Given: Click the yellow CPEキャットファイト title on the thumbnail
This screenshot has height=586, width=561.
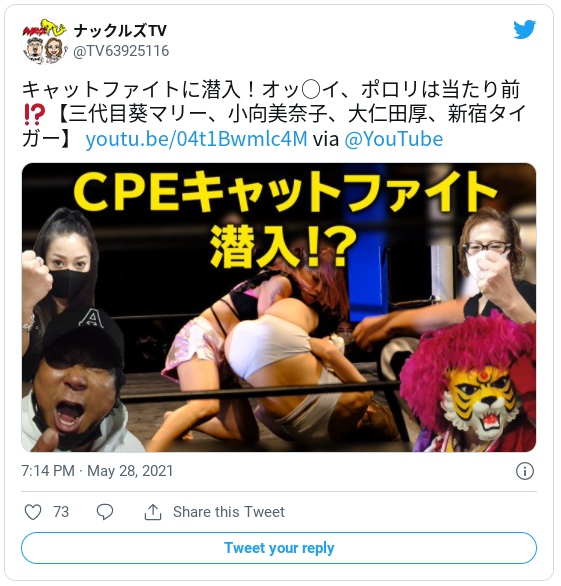Looking at the screenshot, I should click(x=285, y=192).
